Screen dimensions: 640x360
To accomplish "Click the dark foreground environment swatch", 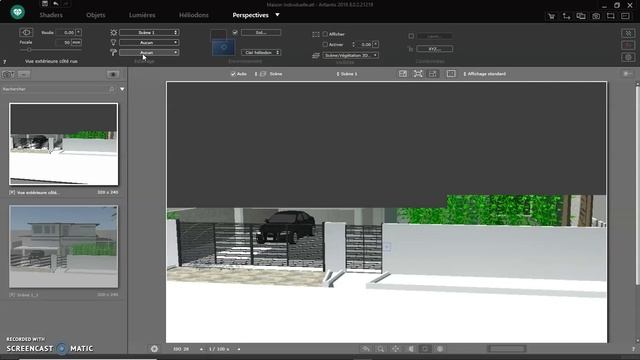I will [x=218, y=34].
